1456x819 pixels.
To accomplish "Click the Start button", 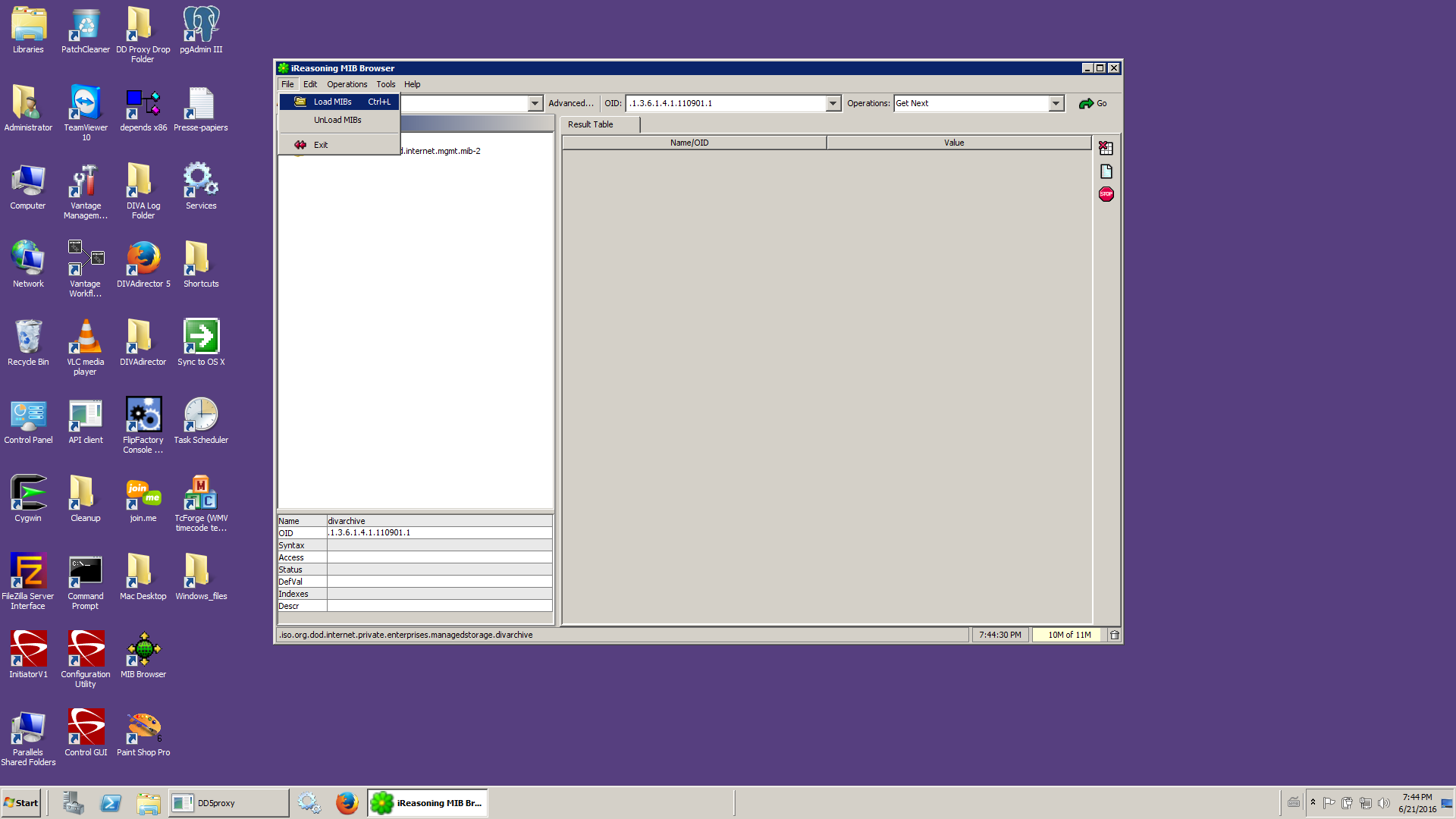I will pos(21,803).
